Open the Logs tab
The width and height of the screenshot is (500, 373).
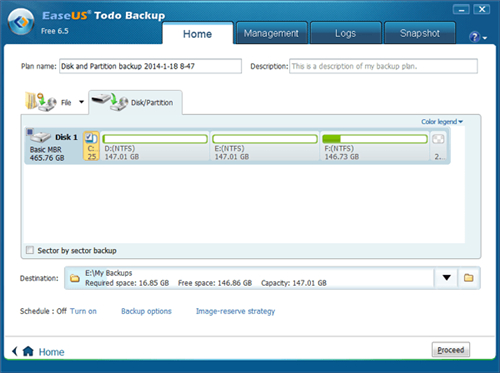(x=345, y=33)
